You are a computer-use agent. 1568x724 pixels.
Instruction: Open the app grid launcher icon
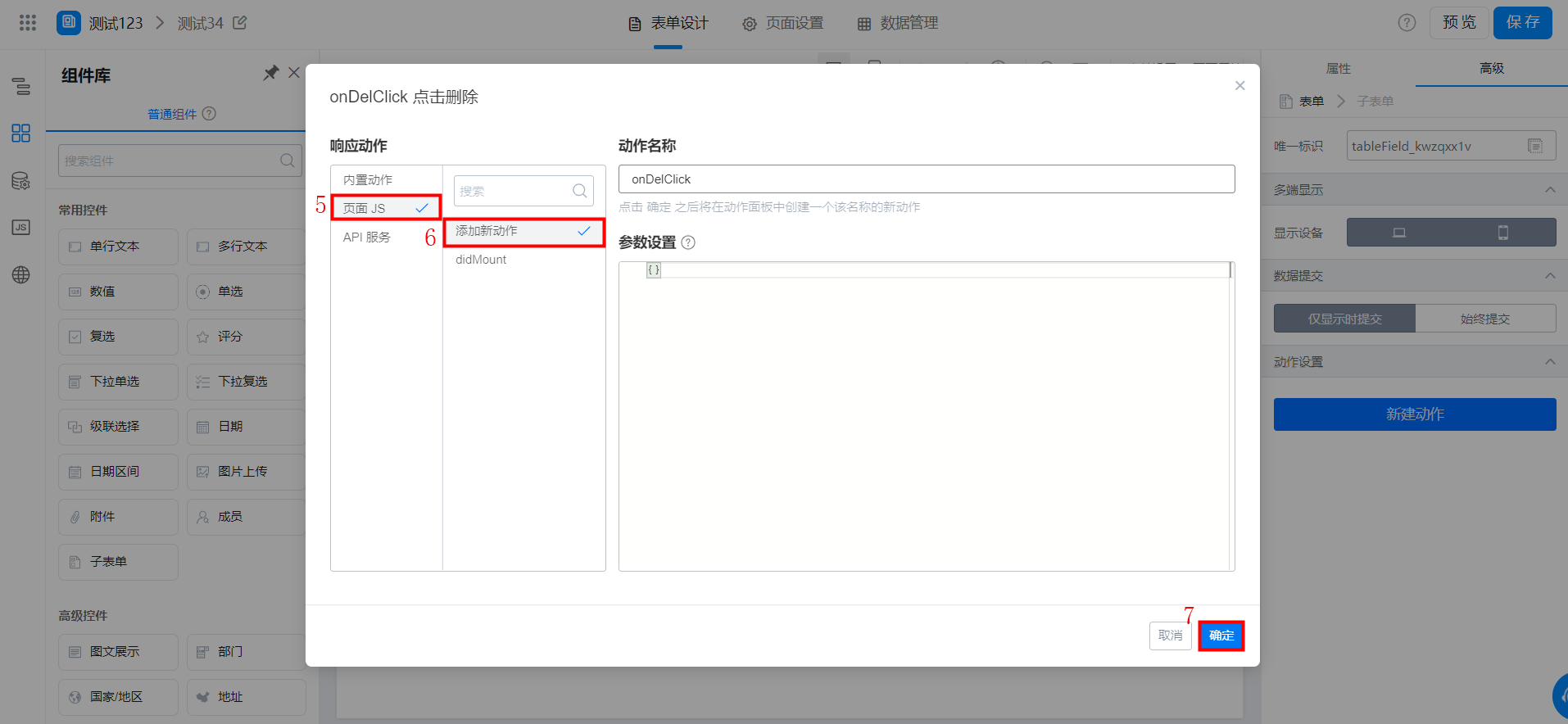point(28,23)
